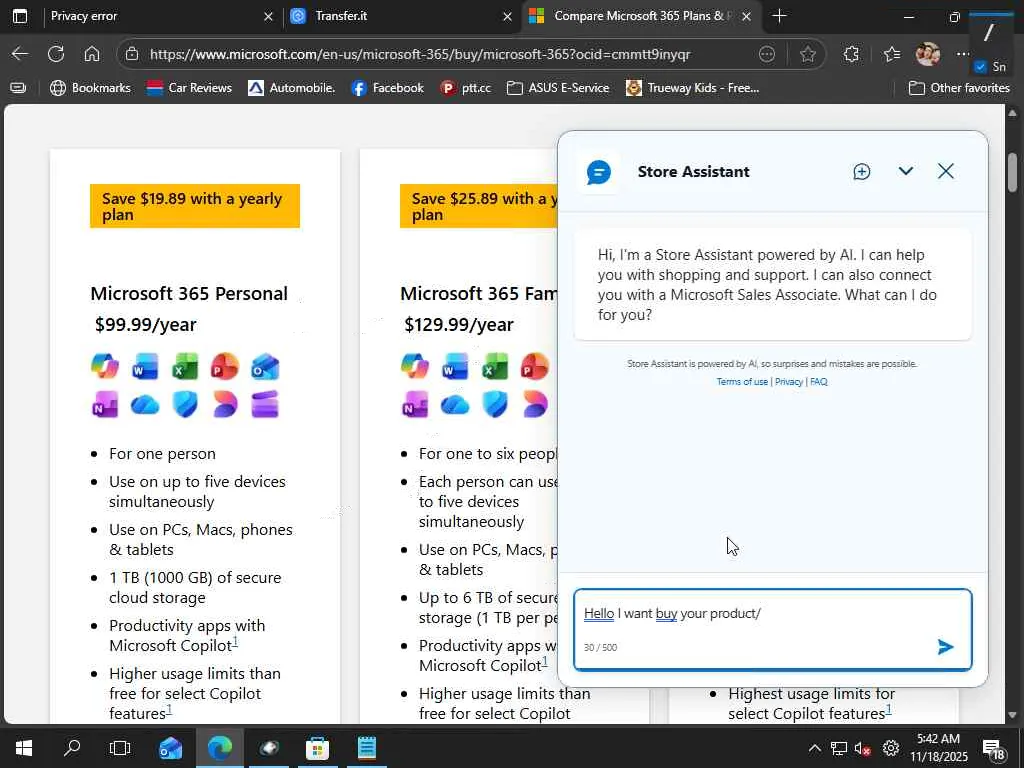
Task: Expand the Other favorites folder
Action: (x=959, y=88)
